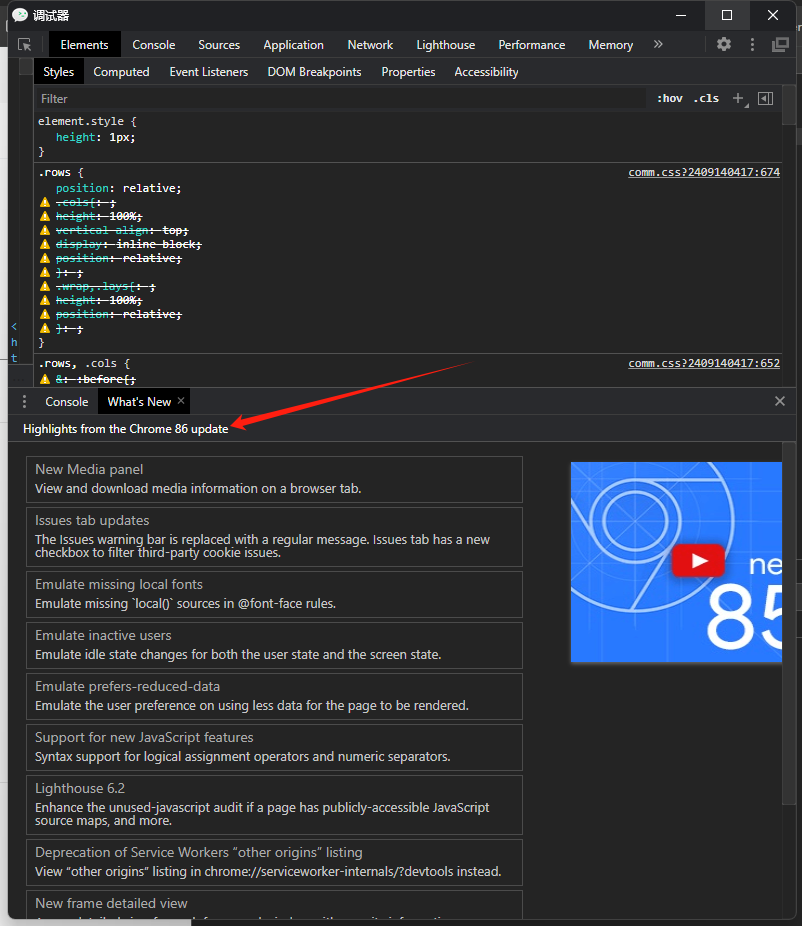The width and height of the screenshot is (802, 926).
Task: Click the warning icon beside .cols{
Action: point(45,202)
